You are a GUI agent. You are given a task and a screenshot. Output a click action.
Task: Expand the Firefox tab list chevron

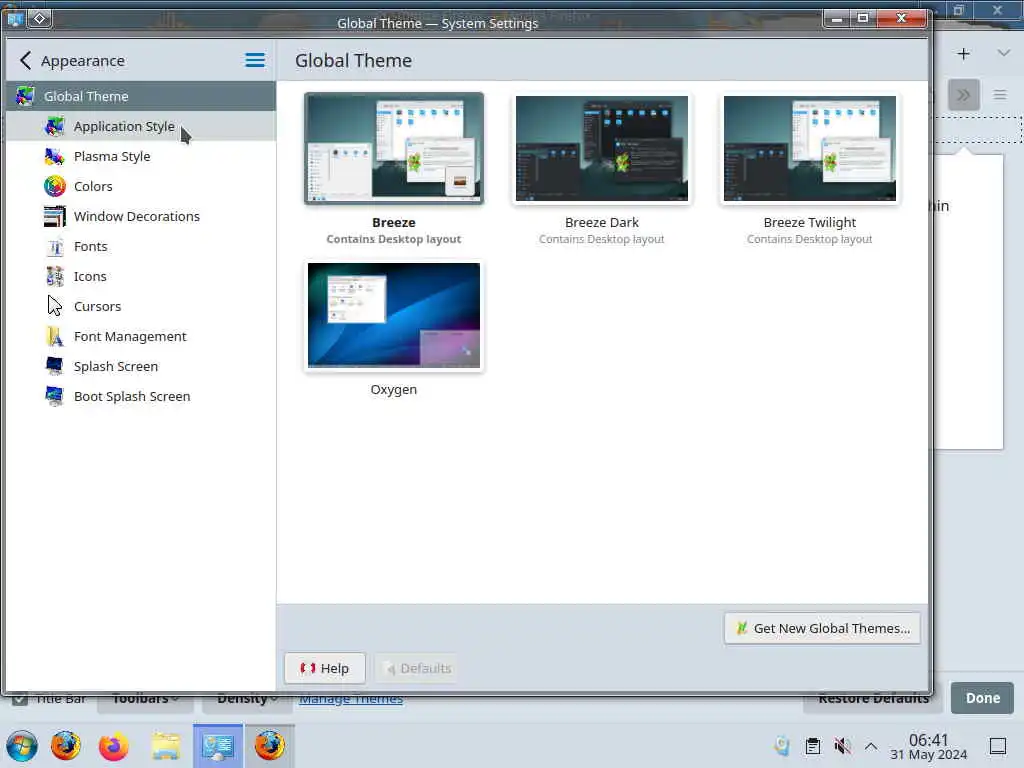point(1004,53)
